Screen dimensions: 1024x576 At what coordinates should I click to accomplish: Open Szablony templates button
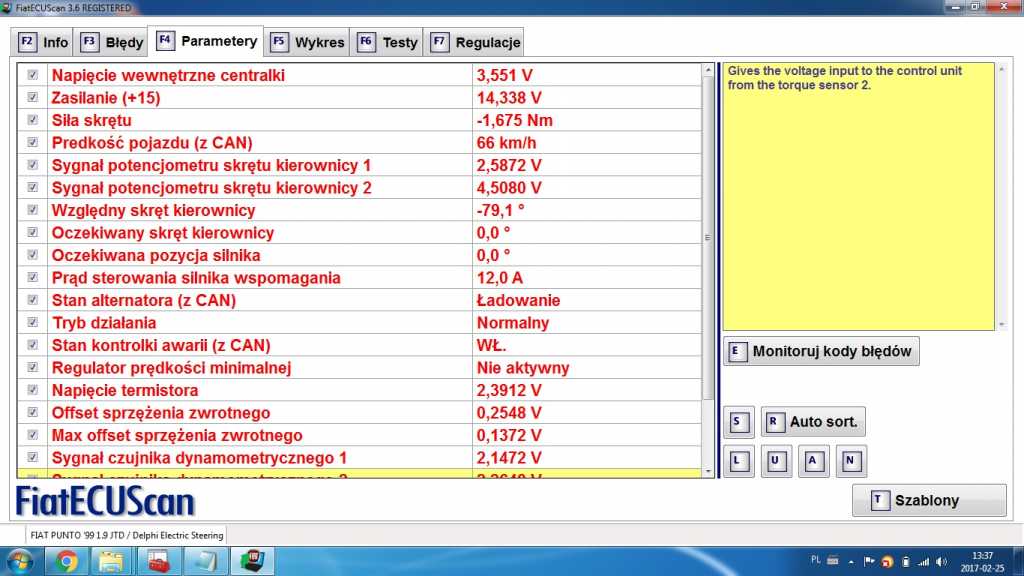[929, 501]
